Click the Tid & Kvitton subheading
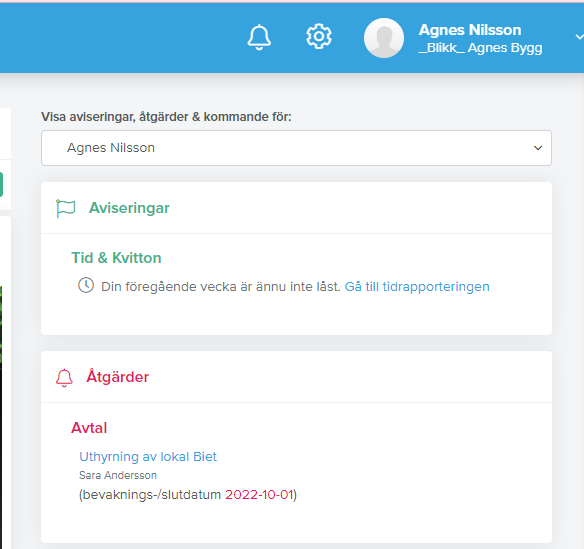The height and width of the screenshot is (549, 584). click(x=116, y=258)
